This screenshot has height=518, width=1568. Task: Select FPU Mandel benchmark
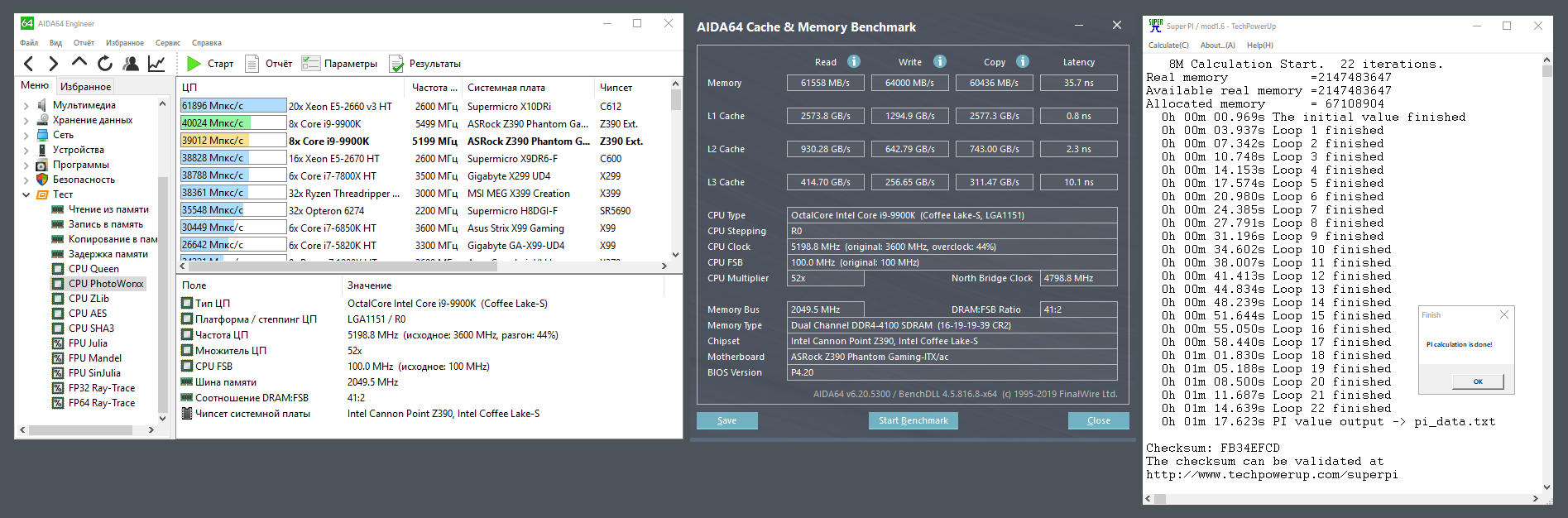95,358
